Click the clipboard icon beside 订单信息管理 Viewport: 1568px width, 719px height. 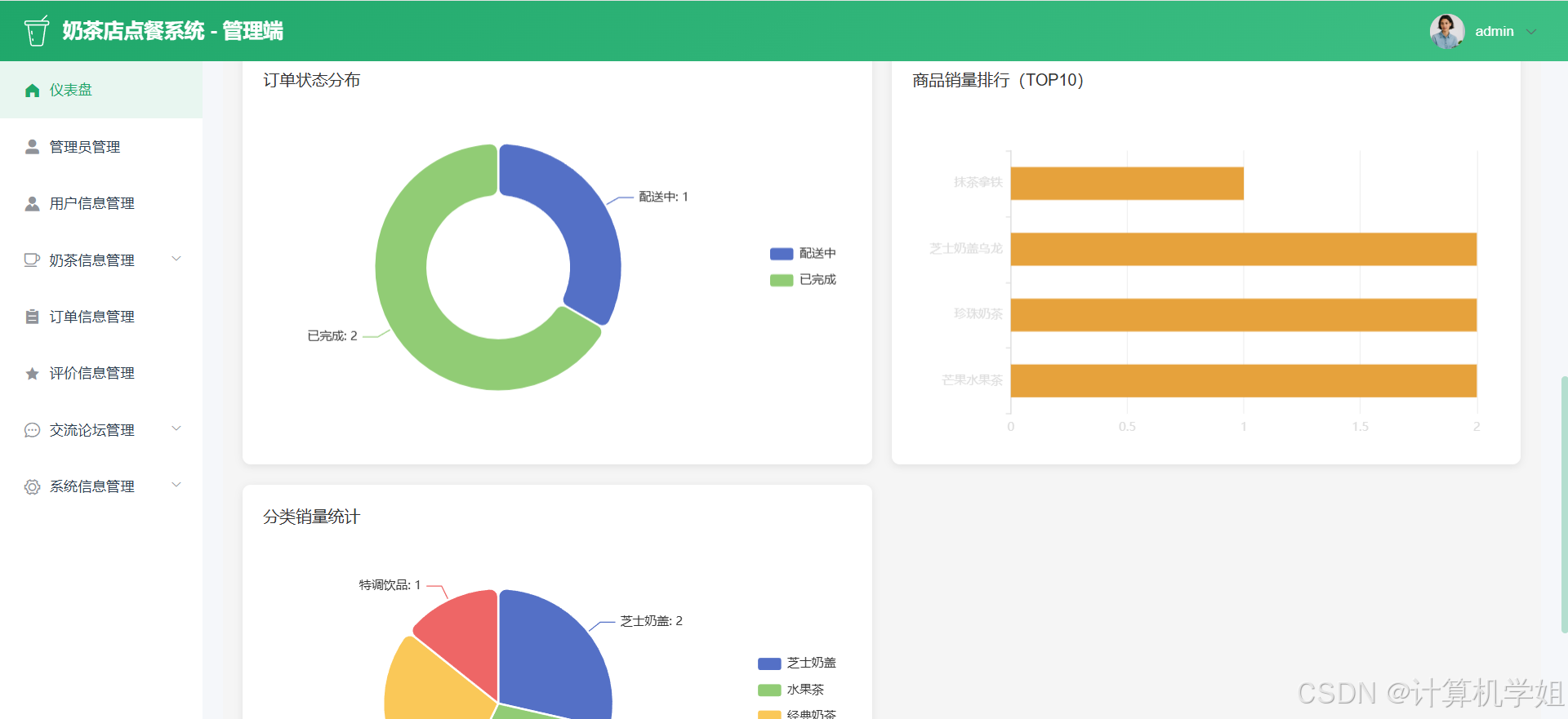pyautogui.click(x=33, y=317)
